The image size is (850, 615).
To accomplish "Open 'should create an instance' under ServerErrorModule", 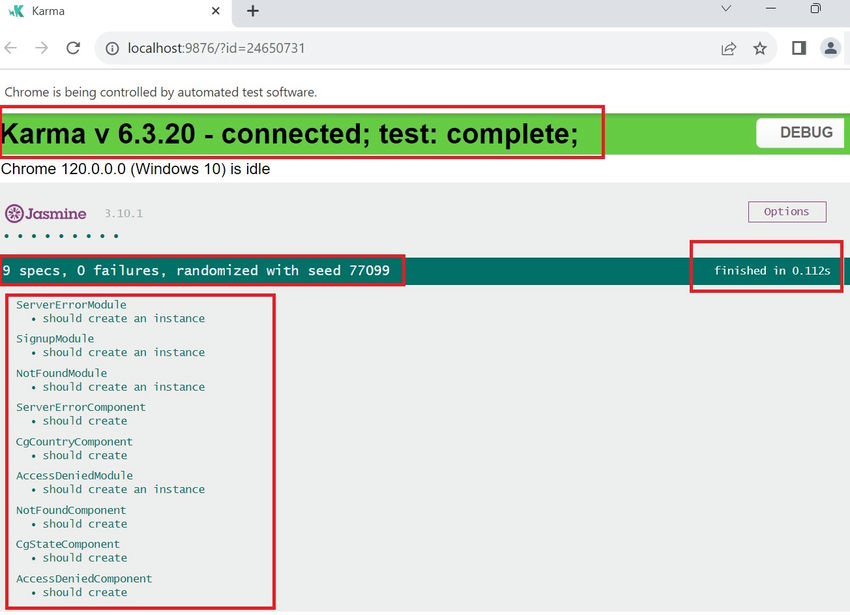I will point(124,318).
